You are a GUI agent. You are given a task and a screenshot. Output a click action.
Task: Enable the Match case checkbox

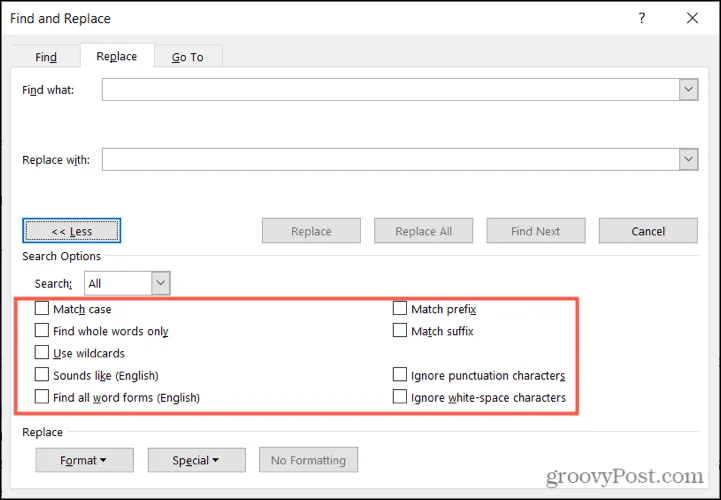(x=42, y=308)
